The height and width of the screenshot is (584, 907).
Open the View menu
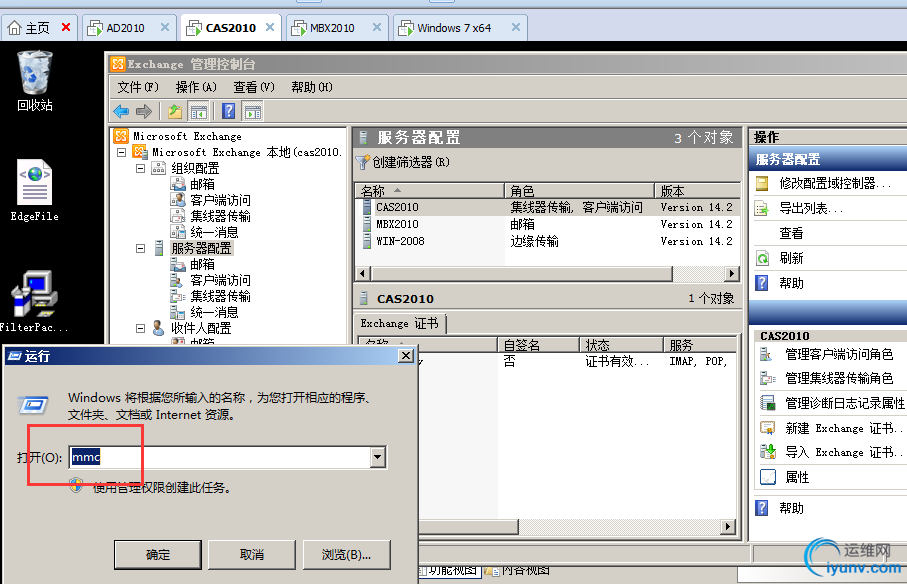[x=254, y=87]
